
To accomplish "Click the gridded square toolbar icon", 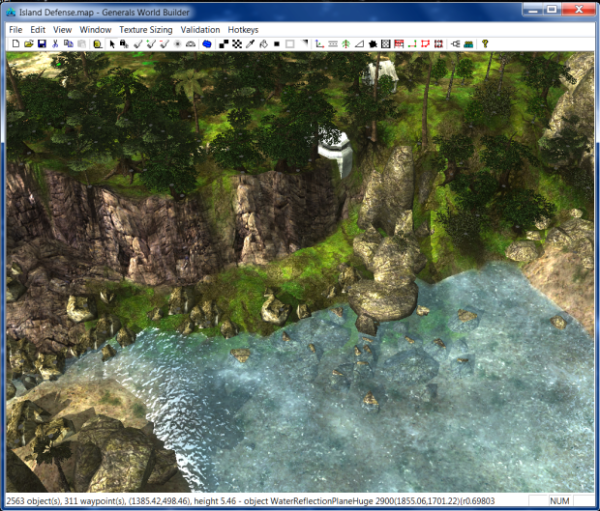I will [386, 44].
